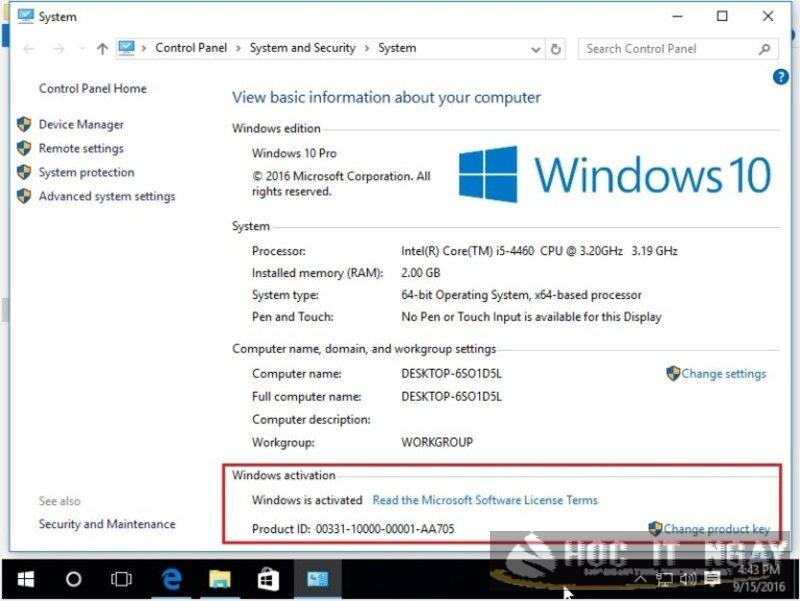Open help with the blue question mark

click(x=781, y=77)
